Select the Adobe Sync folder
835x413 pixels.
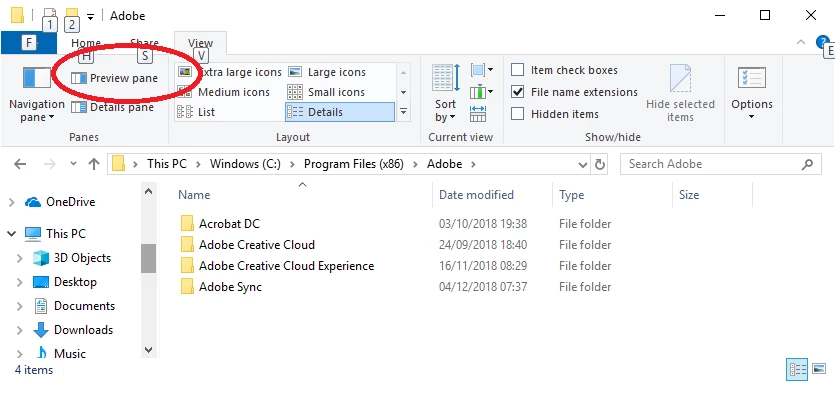(x=231, y=287)
